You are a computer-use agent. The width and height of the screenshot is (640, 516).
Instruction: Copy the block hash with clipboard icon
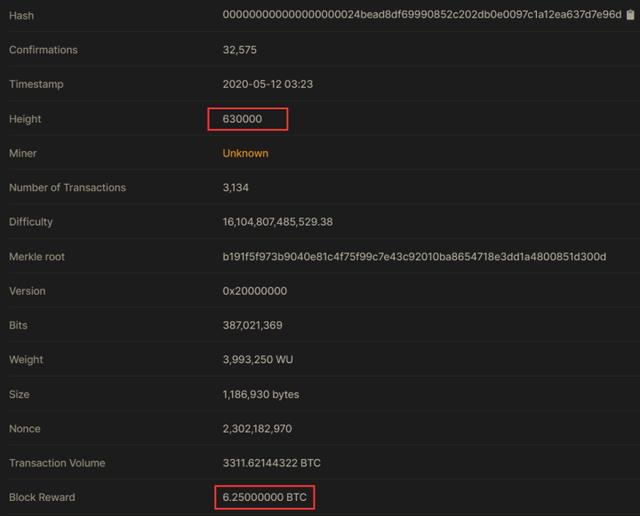click(x=631, y=15)
